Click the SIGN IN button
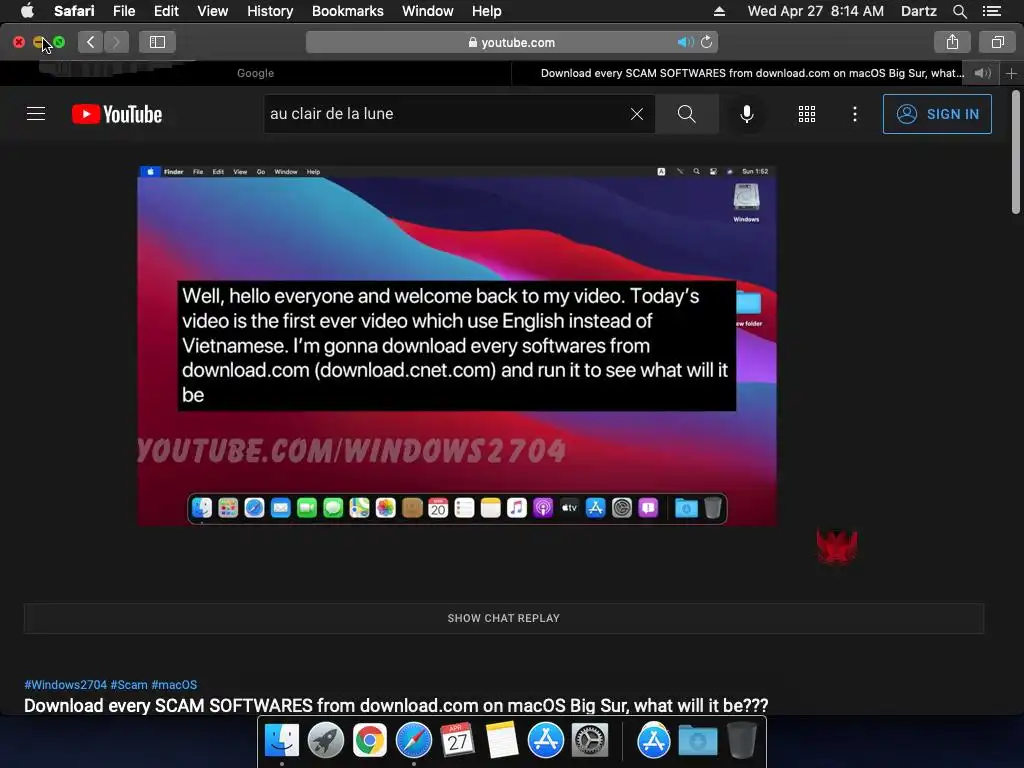 click(x=937, y=114)
